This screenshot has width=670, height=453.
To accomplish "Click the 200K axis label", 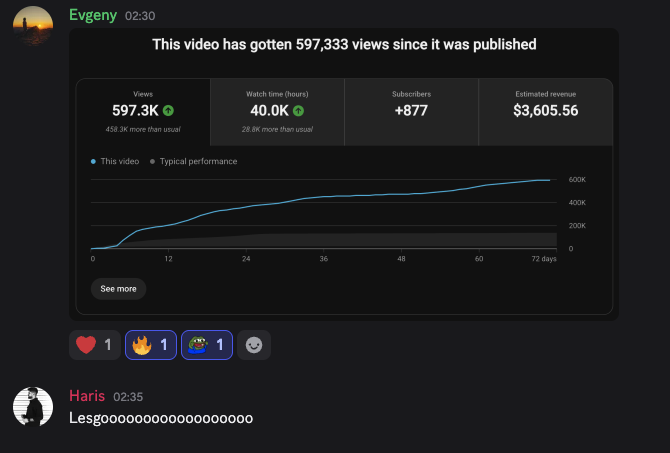I will [x=577, y=226].
